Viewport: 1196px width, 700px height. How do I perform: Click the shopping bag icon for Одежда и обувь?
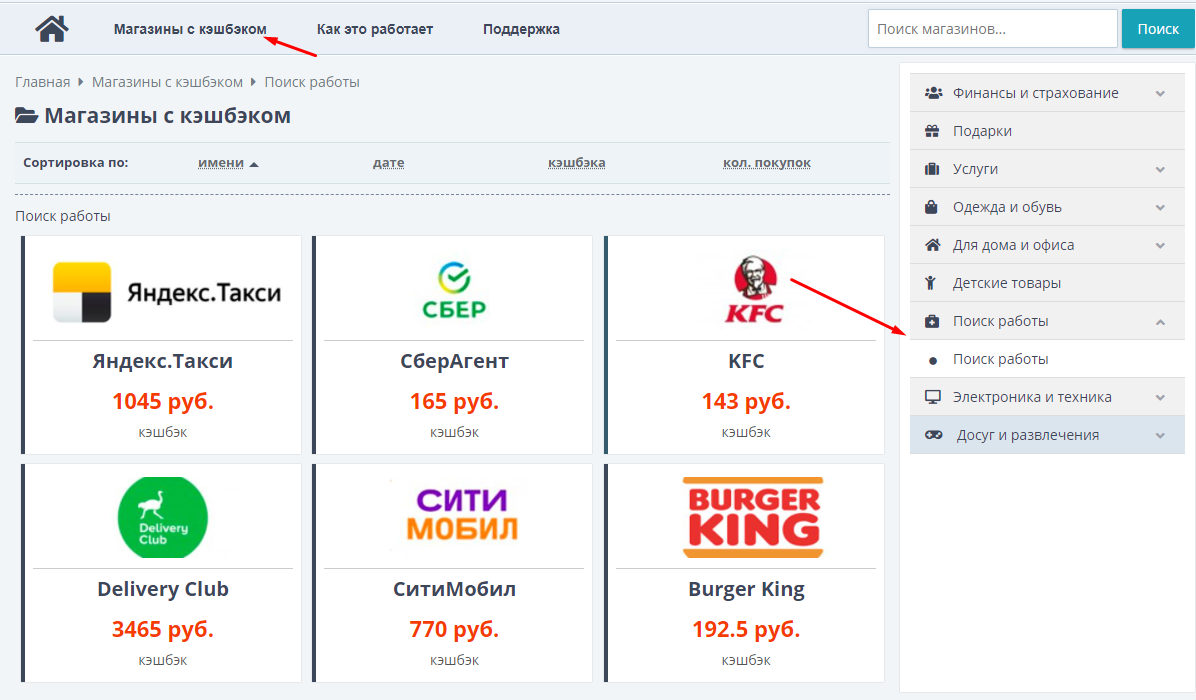(x=933, y=207)
